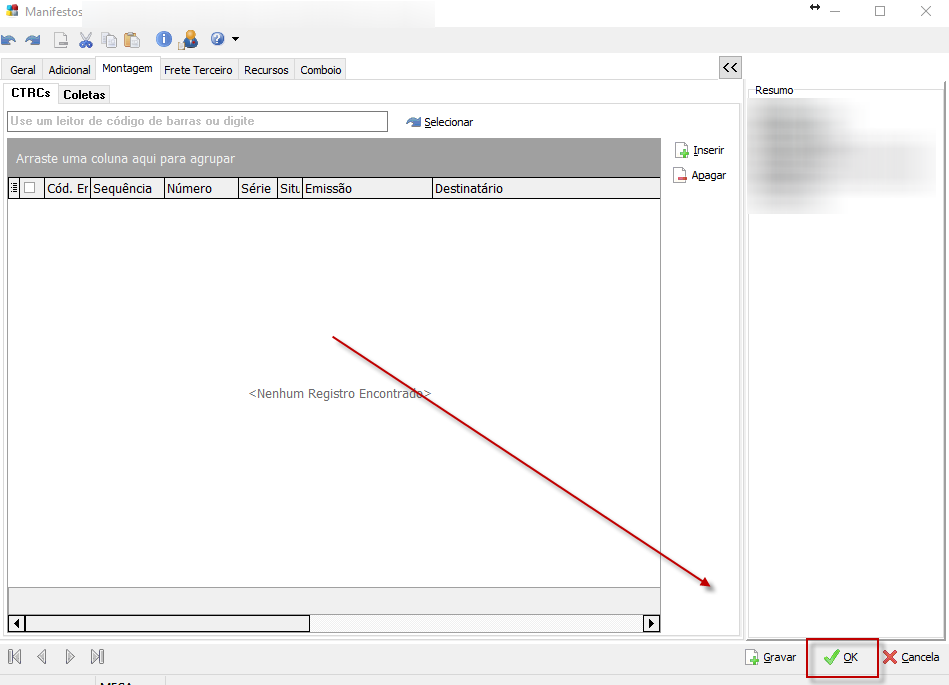Click the blue help question mark icon
Screen dimensions: 949x685
pyautogui.click(x=217, y=40)
